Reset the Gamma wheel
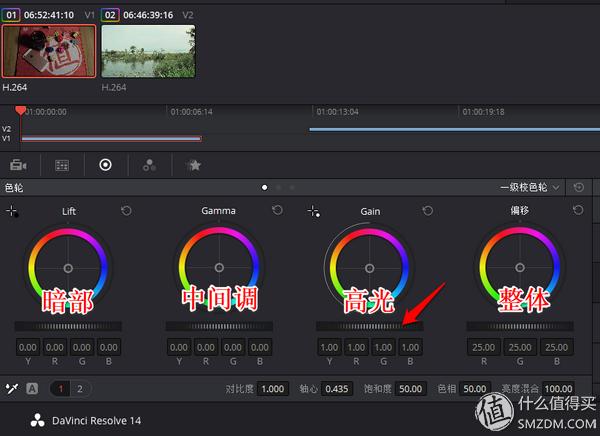This screenshot has width=600, height=436. [277, 210]
